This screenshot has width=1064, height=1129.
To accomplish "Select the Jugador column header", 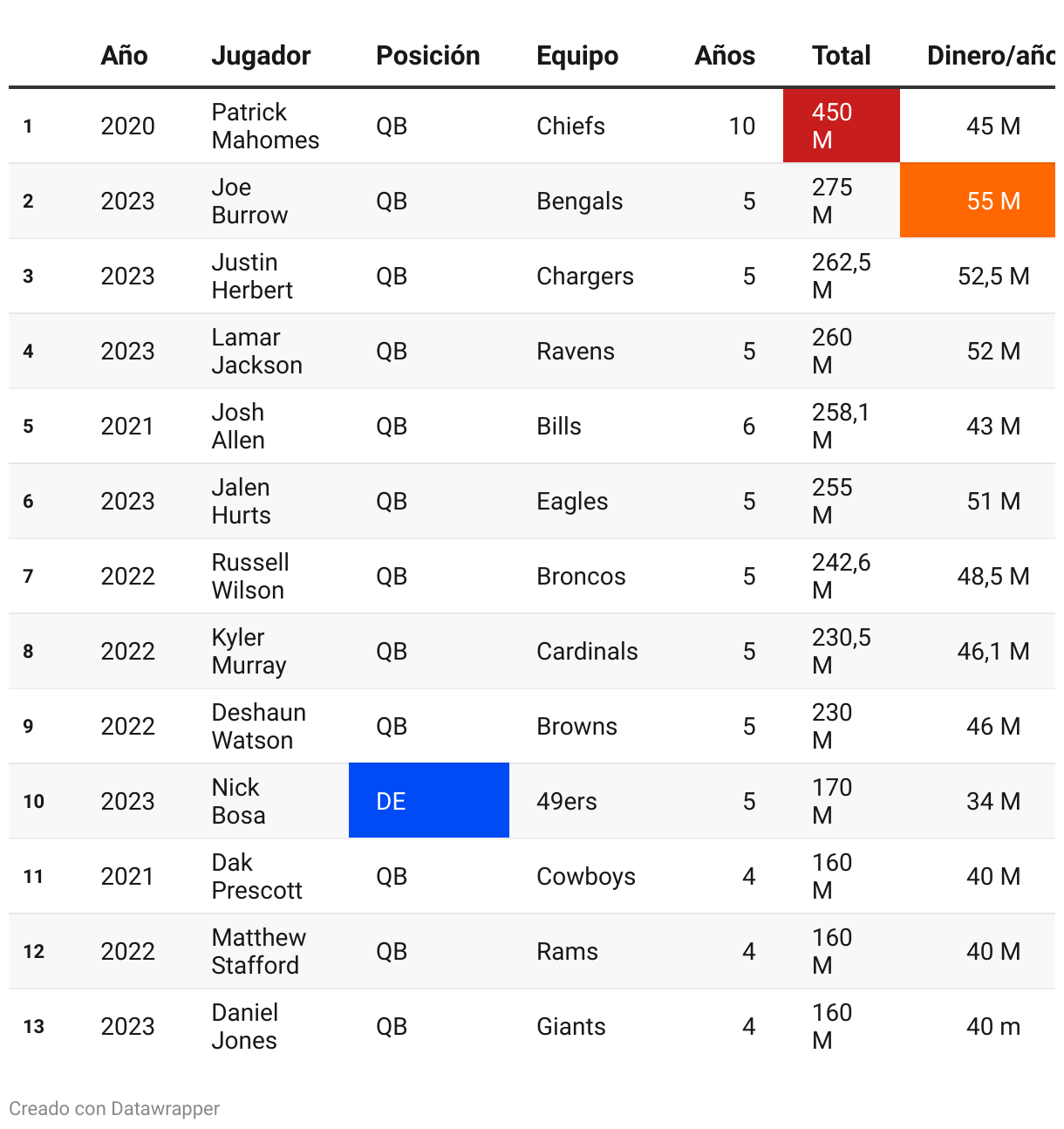I will (x=261, y=56).
